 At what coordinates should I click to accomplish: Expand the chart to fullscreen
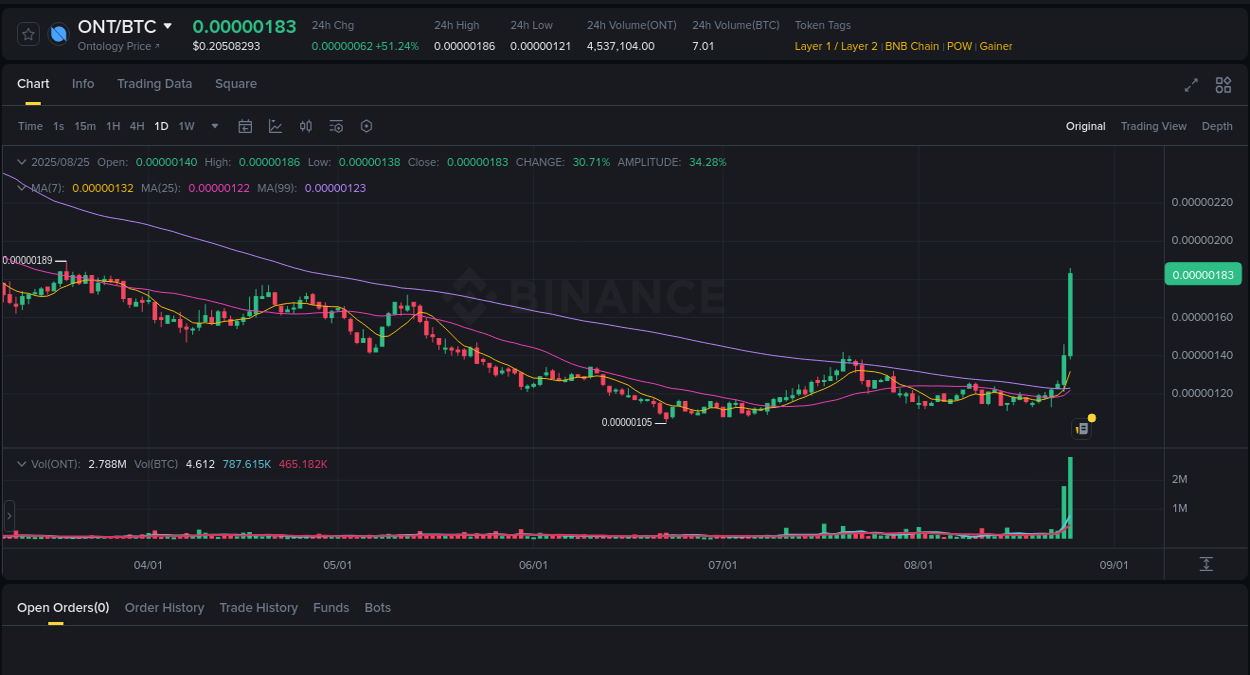(x=1191, y=85)
